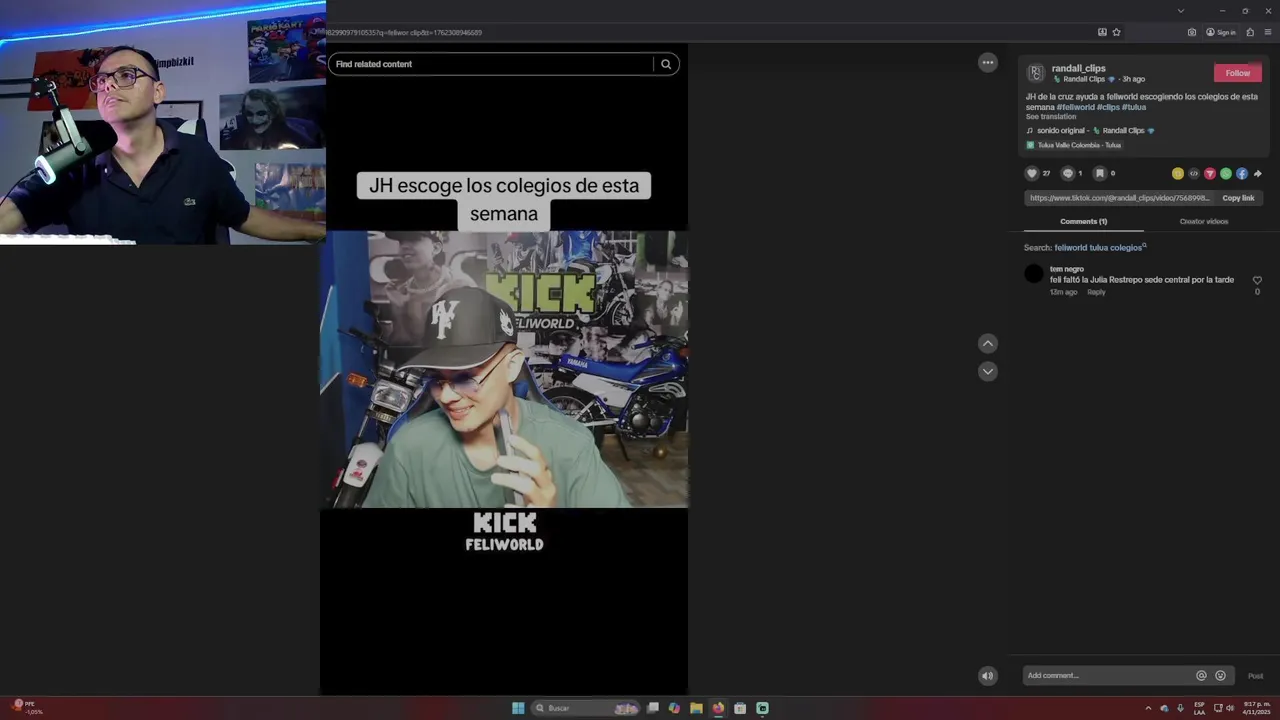Click the browser address bar
1280x720 pixels.
pyautogui.click(x=710, y=32)
